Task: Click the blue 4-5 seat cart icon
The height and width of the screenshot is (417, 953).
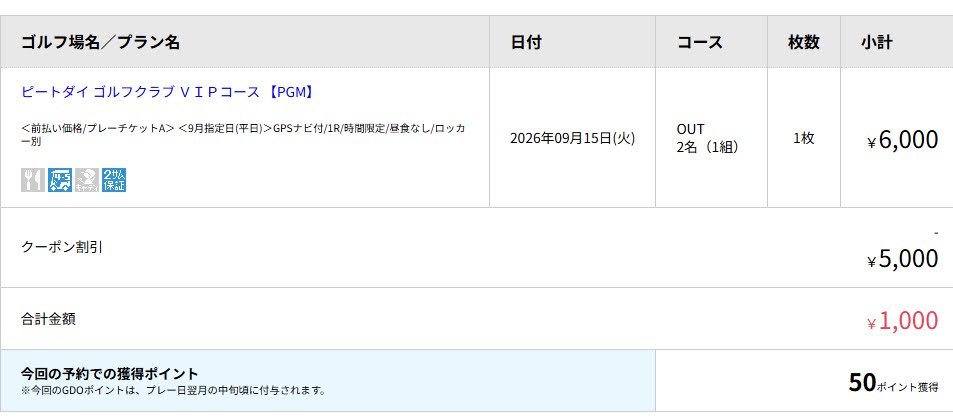Action: coord(60,180)
